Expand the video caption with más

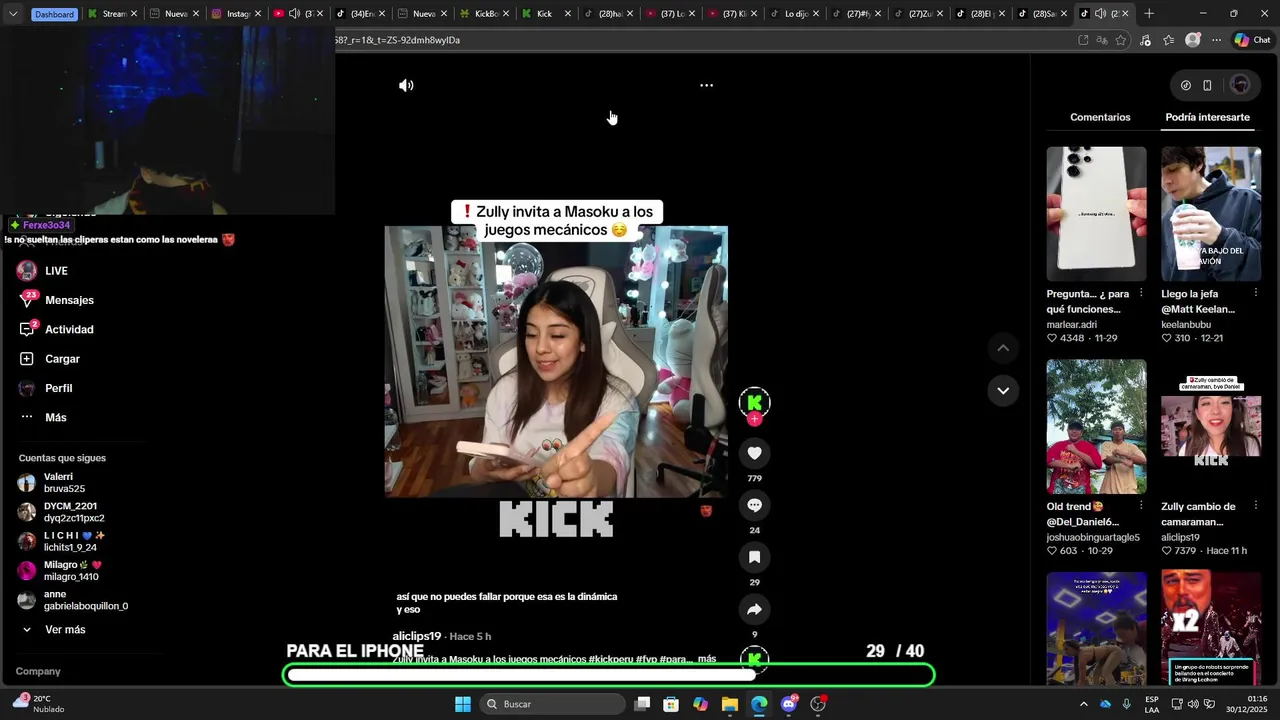707,659
